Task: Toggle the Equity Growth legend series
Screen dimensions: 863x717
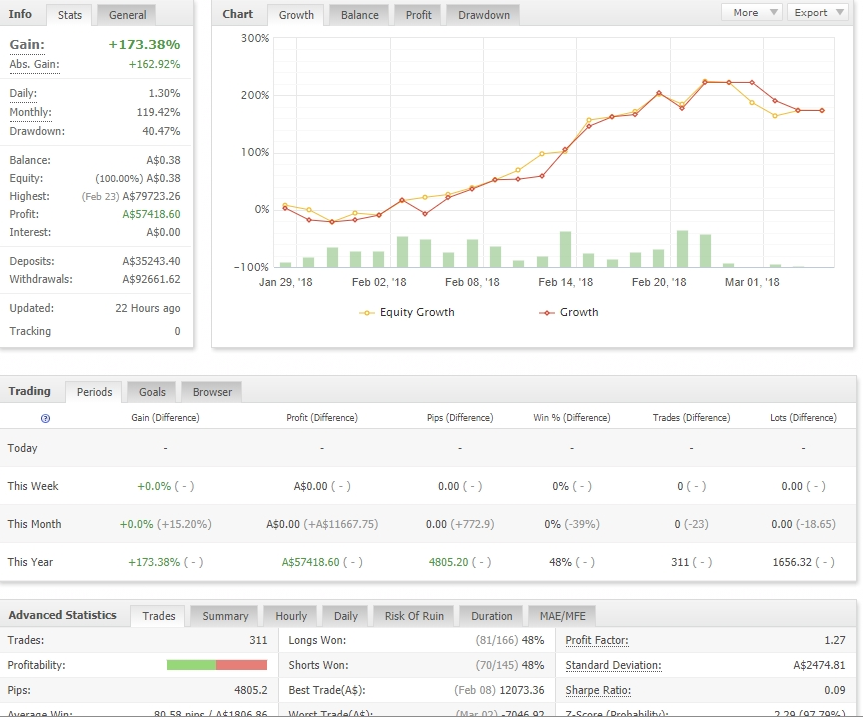Action: click(x=407, y=312)
